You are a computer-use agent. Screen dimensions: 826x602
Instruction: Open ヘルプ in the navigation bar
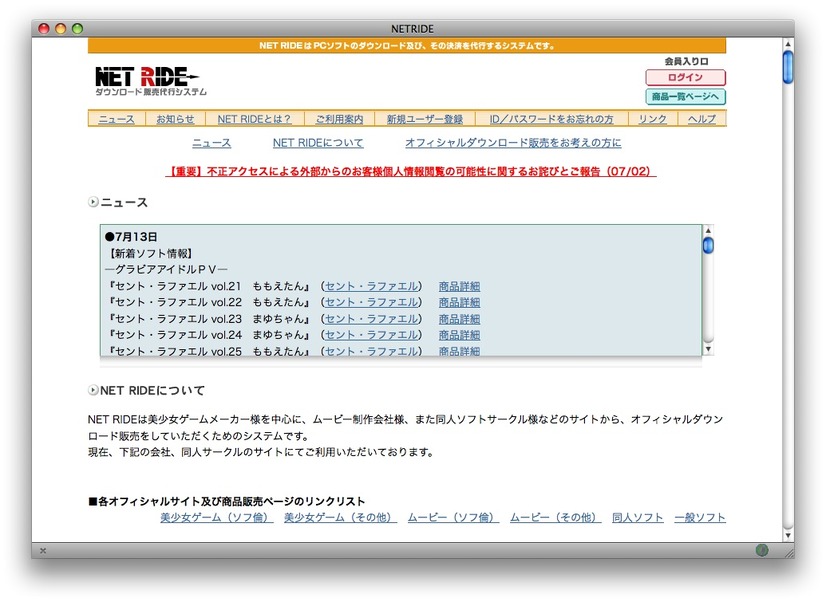[x=702, y=119]
